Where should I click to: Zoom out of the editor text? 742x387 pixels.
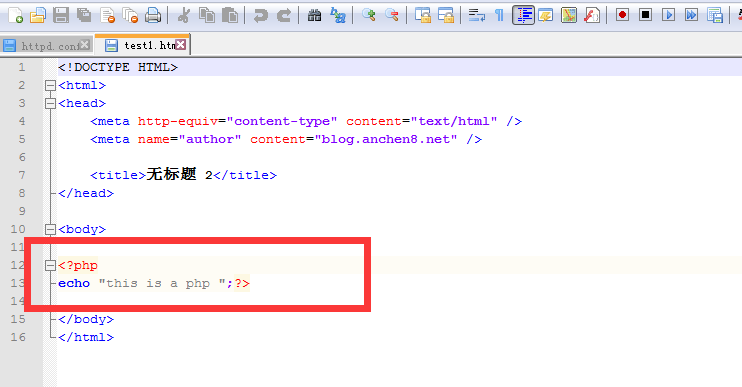391,16
